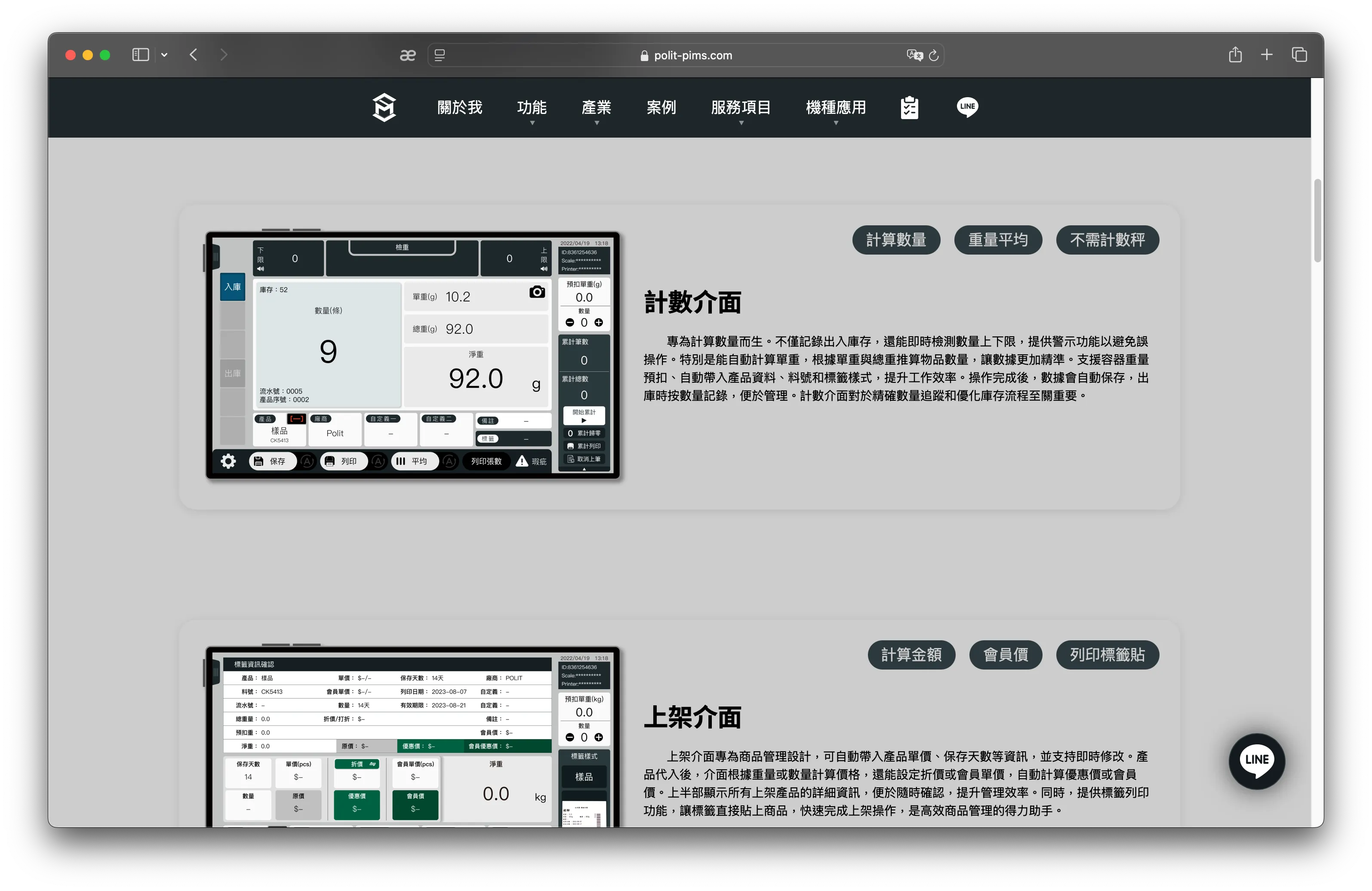Click the 會員價 tag
Viewport: 1372px width, 891px height.
click(x=1006, y=655)
